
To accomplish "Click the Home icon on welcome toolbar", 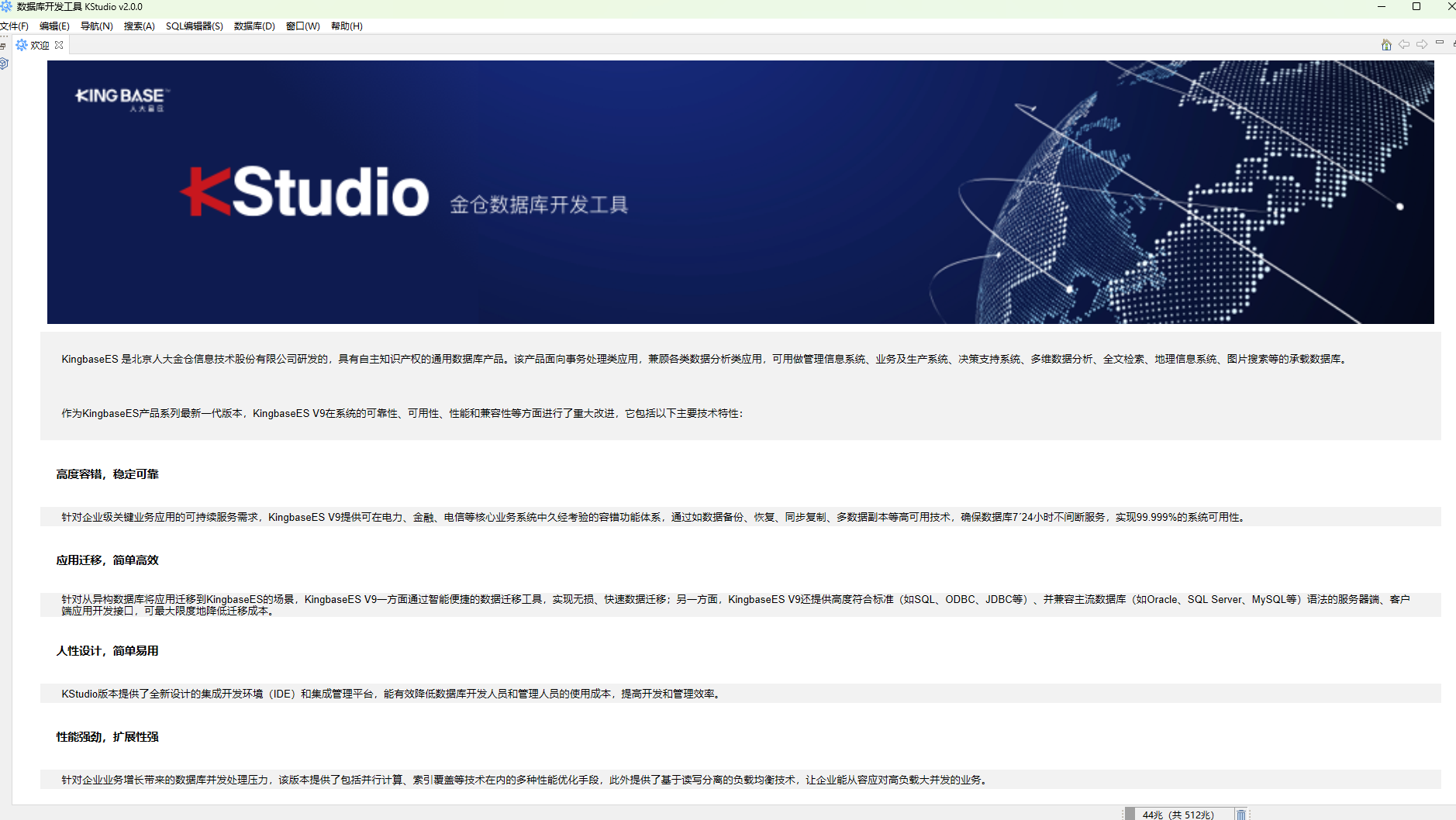I will click(x=1386, y=45).
